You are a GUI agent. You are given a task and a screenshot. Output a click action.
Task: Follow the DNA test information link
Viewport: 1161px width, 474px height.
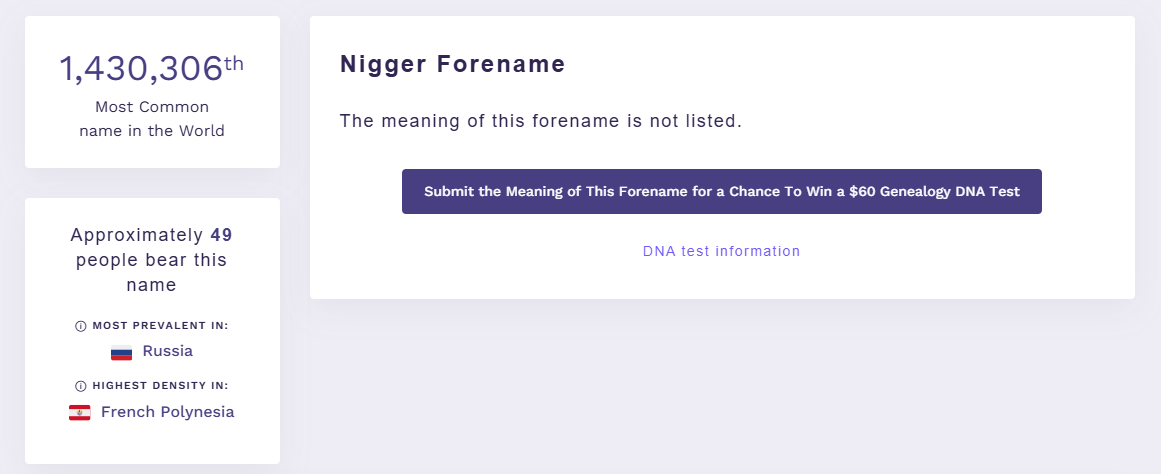[x=721, y=251]
